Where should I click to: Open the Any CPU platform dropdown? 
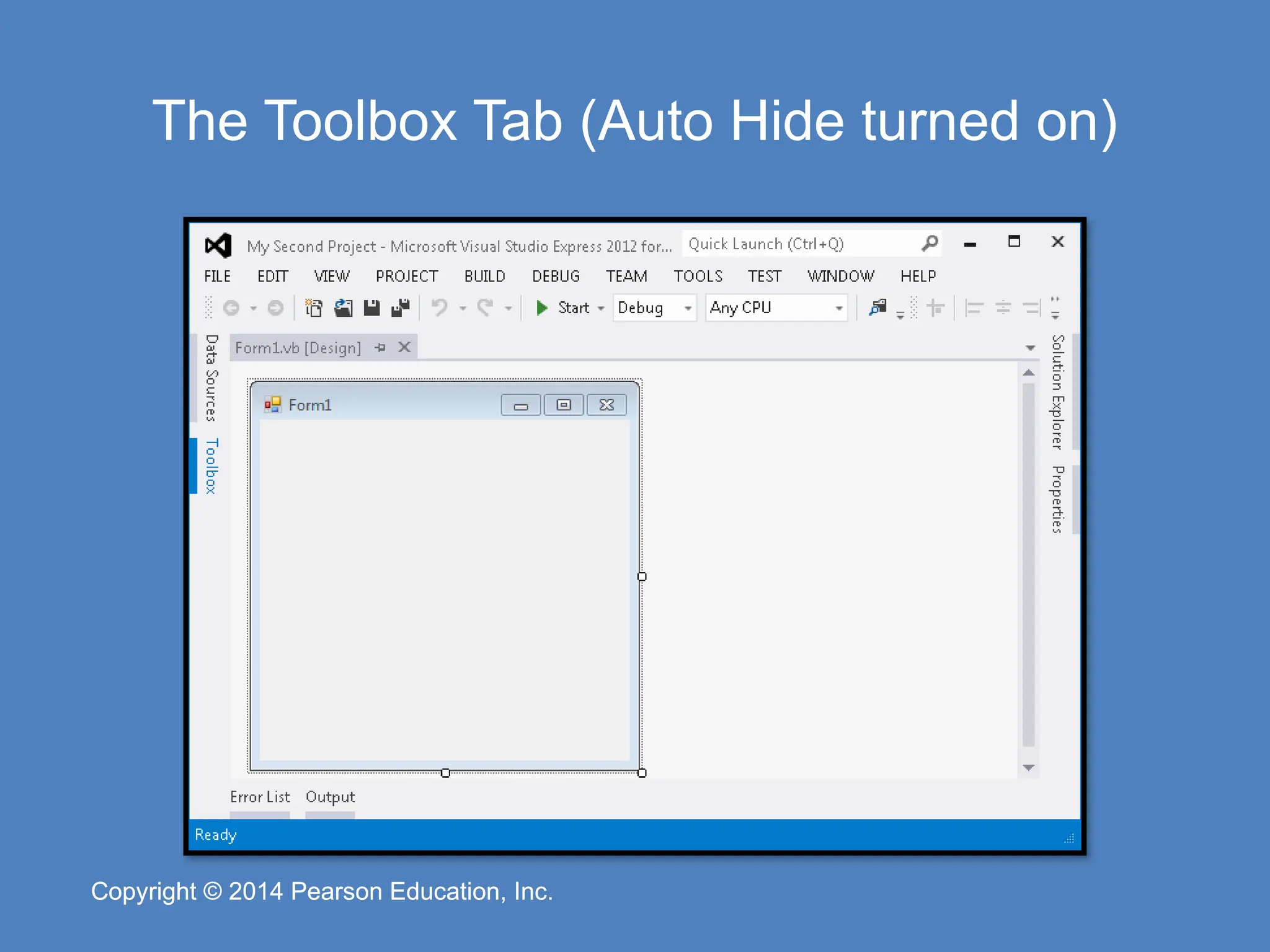(x=776, y=308)
